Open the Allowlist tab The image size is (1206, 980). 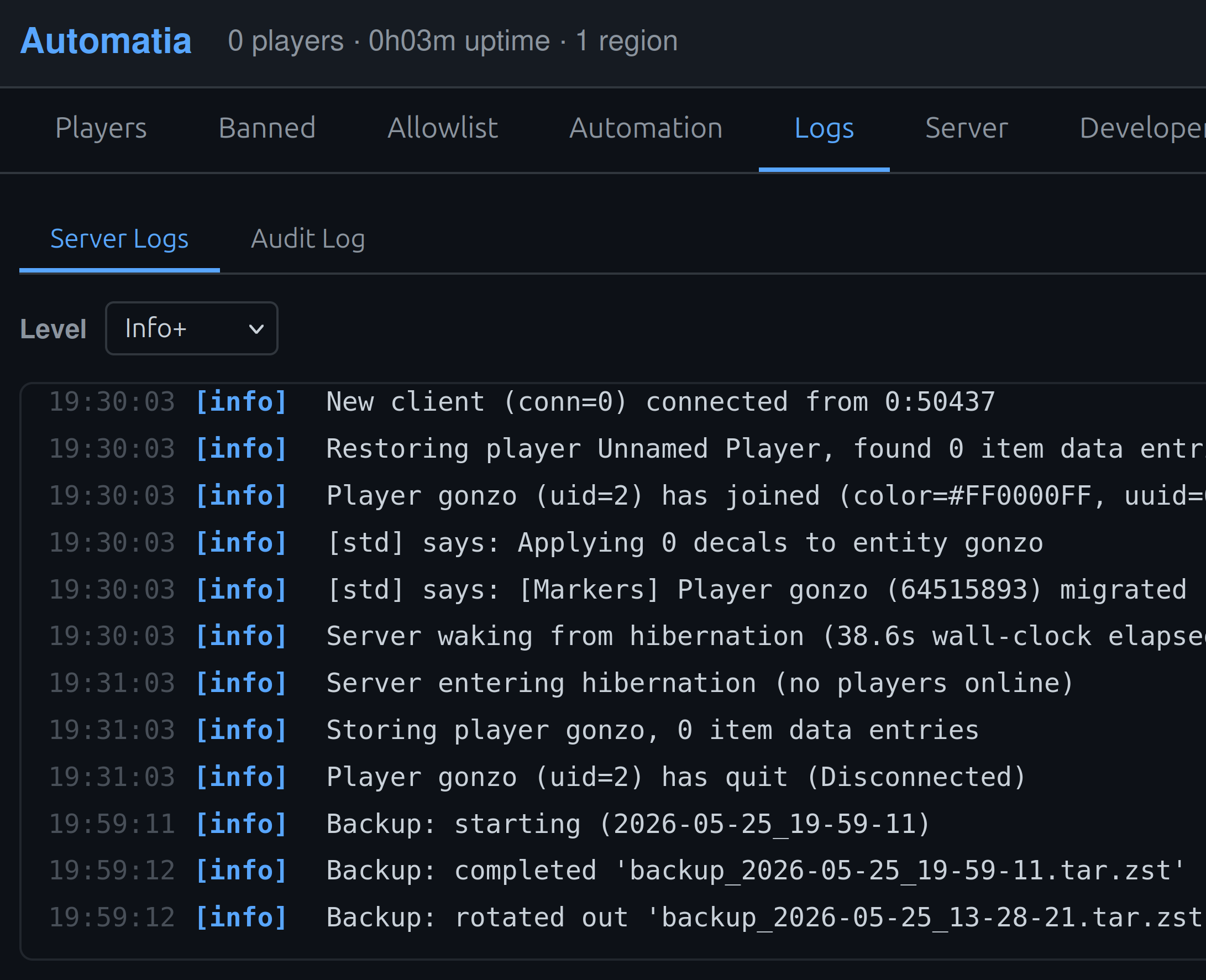tap(443, 128)
